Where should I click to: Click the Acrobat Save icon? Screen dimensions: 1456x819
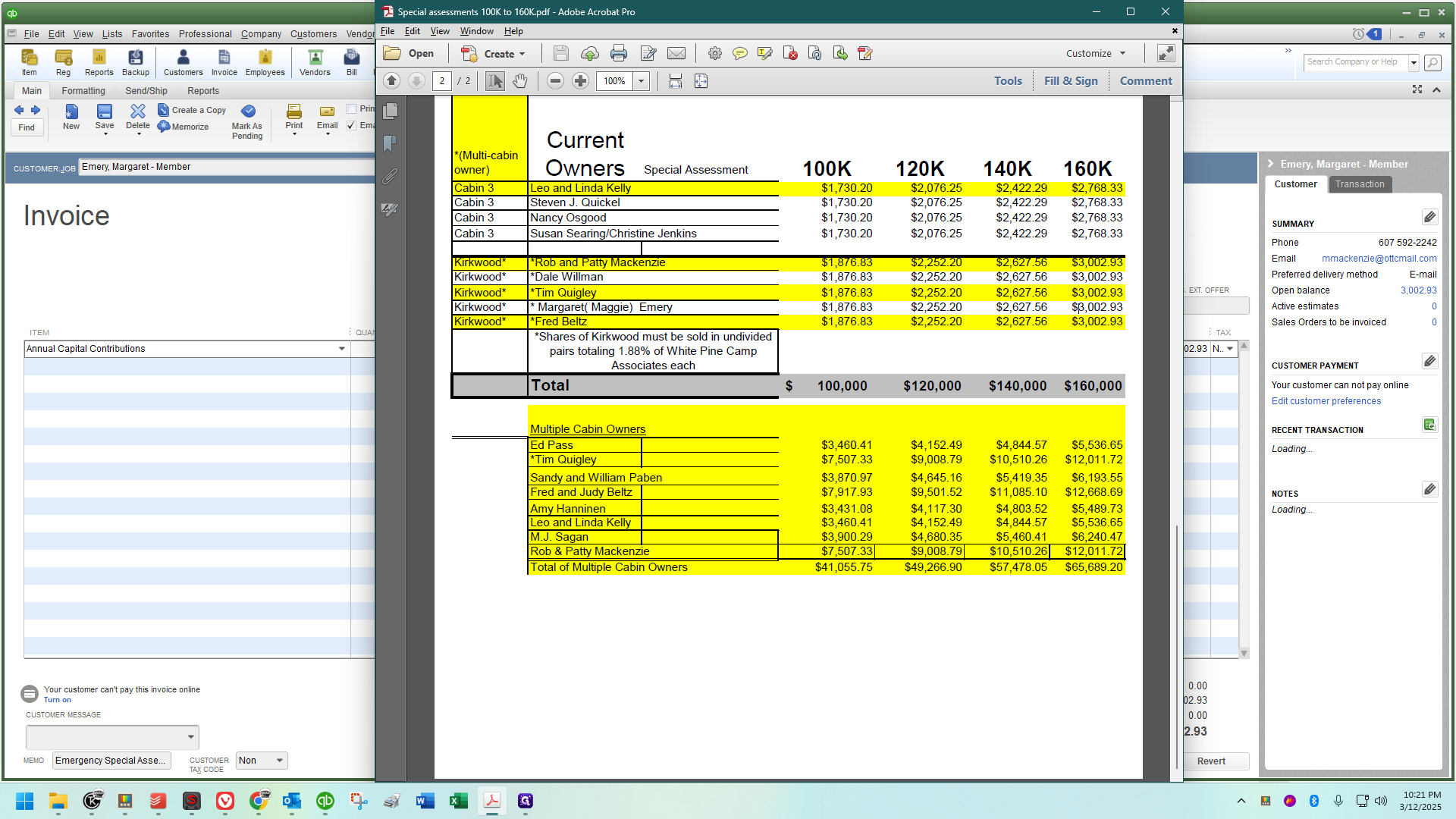click(560, 54)
